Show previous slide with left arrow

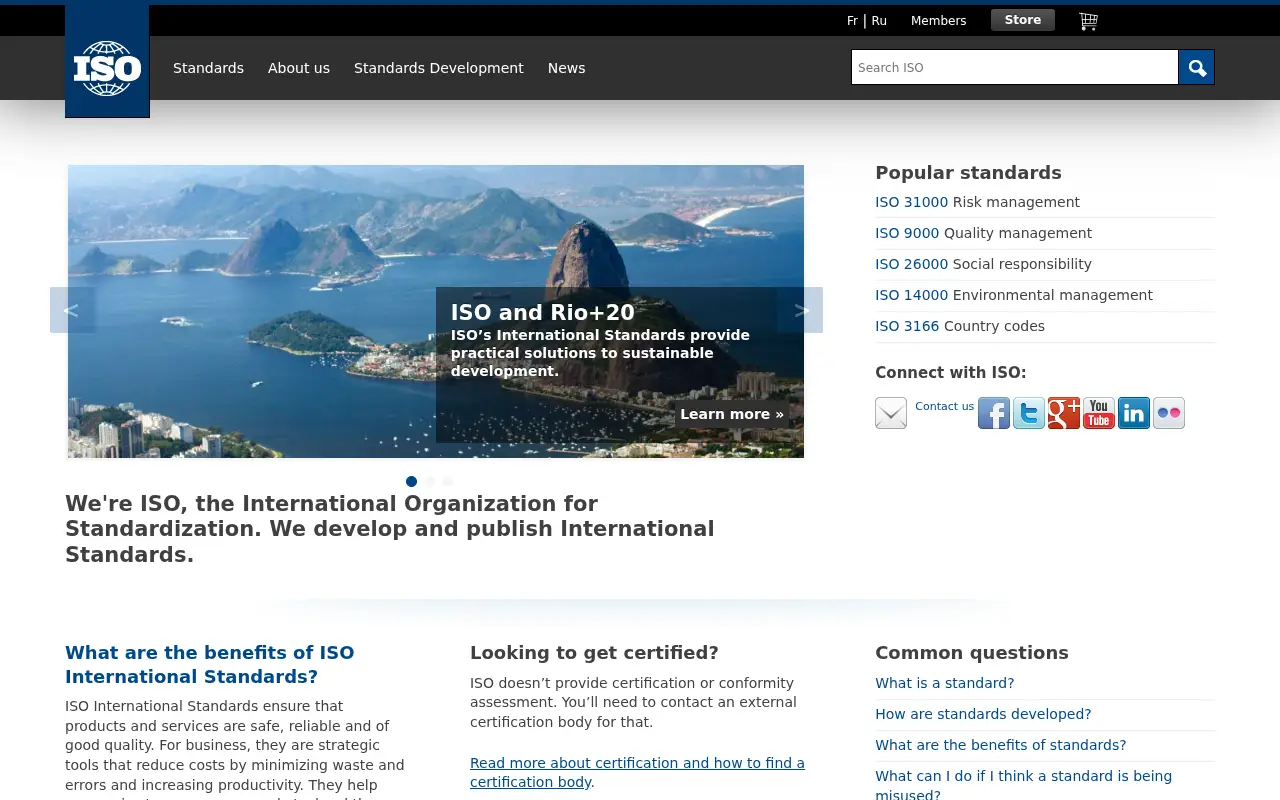[73, 310]
